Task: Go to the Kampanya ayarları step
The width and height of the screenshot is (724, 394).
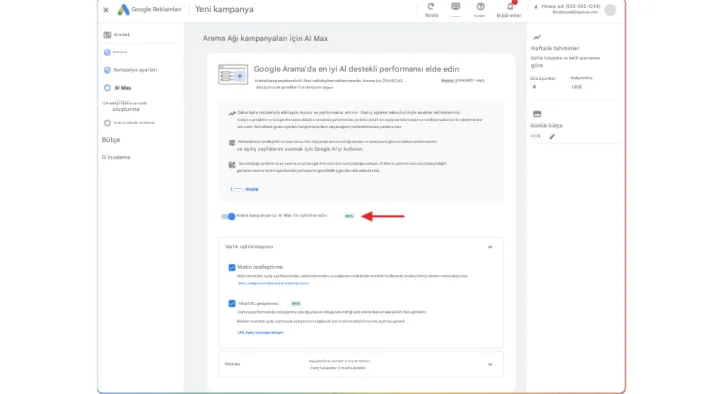Action: click(x=135, y=70)
